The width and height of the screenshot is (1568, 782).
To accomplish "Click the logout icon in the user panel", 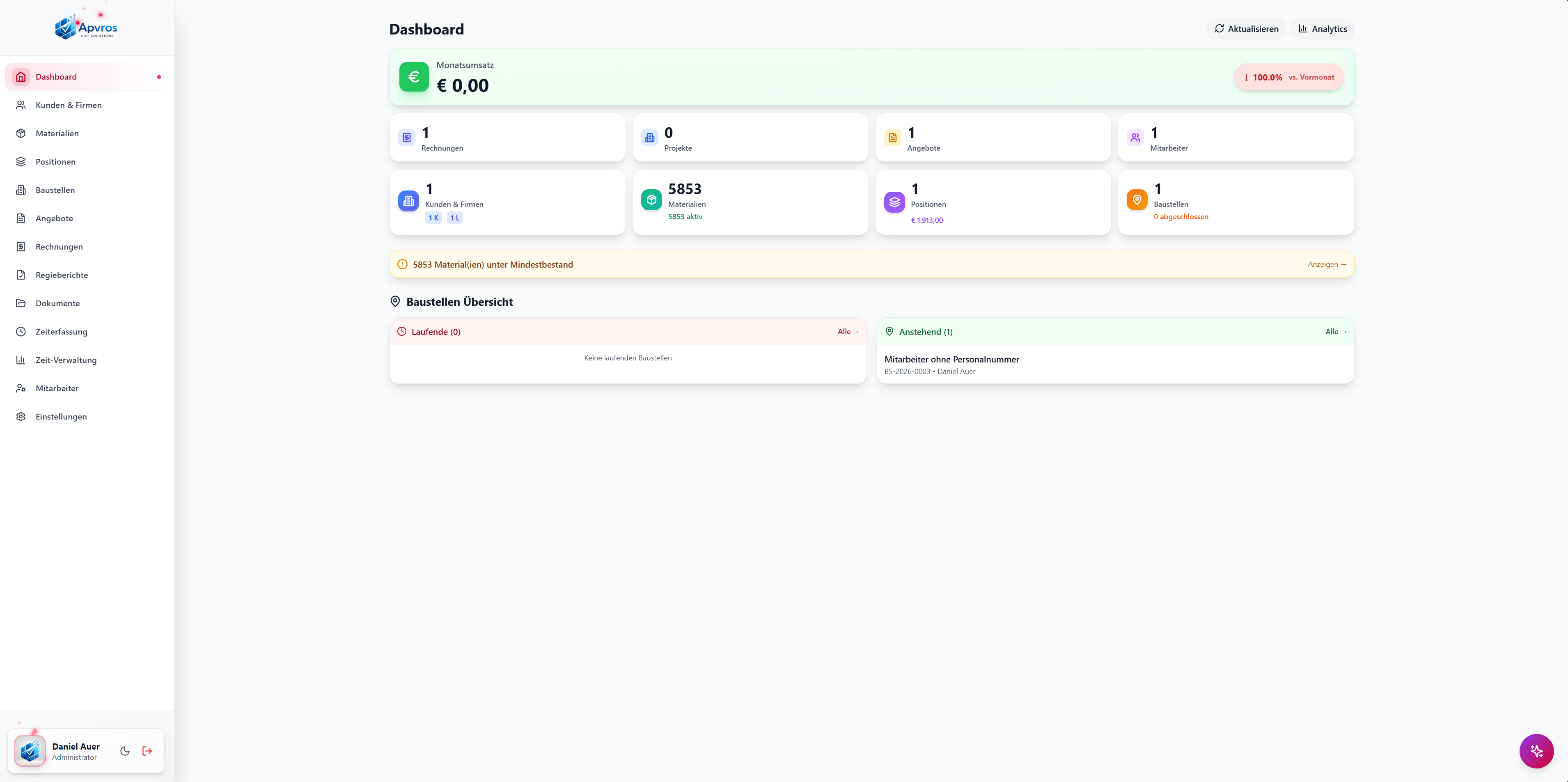I will 147,751.
